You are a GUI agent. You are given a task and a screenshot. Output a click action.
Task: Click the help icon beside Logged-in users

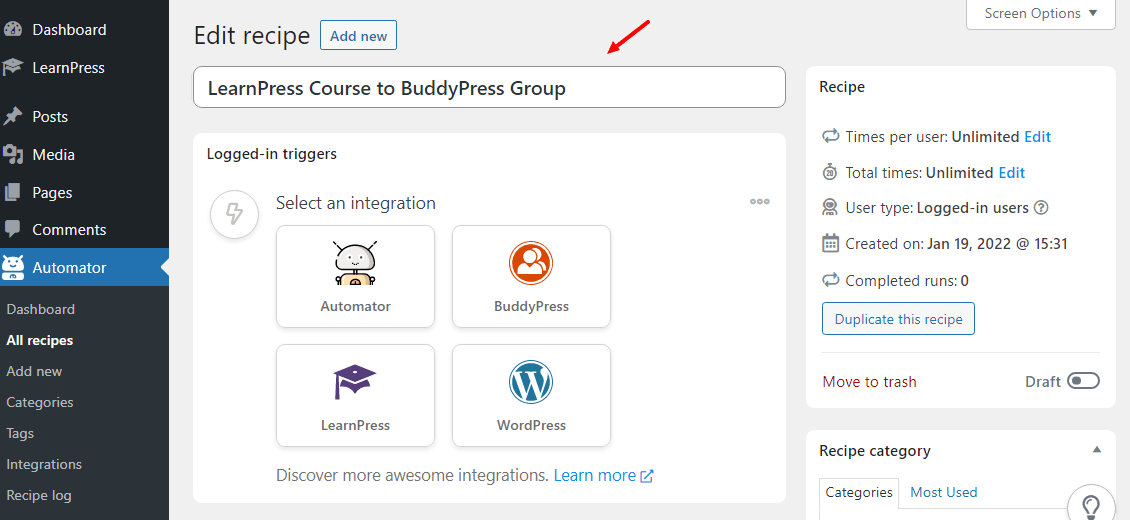pos(1041,207)
